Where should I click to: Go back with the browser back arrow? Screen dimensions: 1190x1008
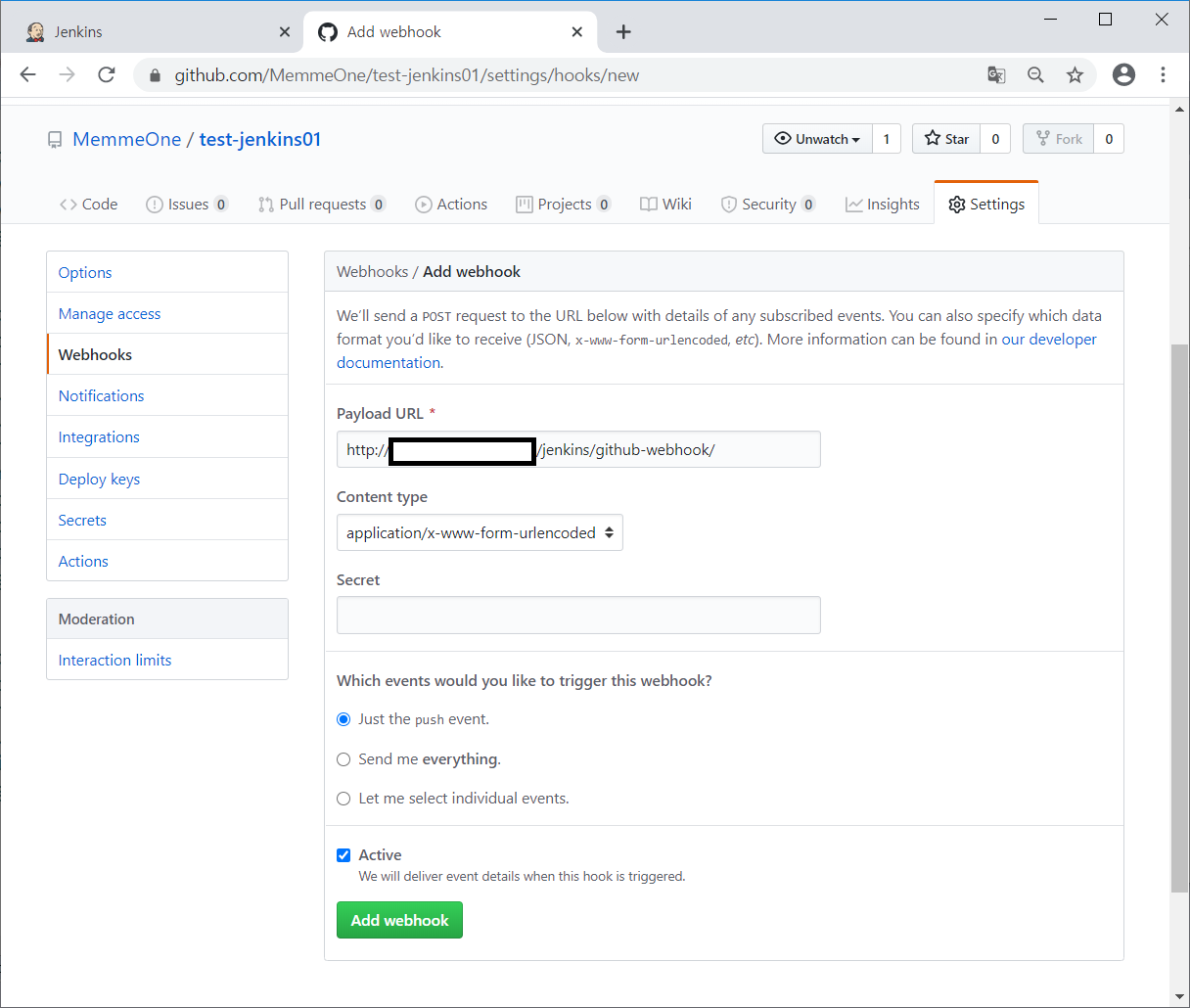pos(27,75)
